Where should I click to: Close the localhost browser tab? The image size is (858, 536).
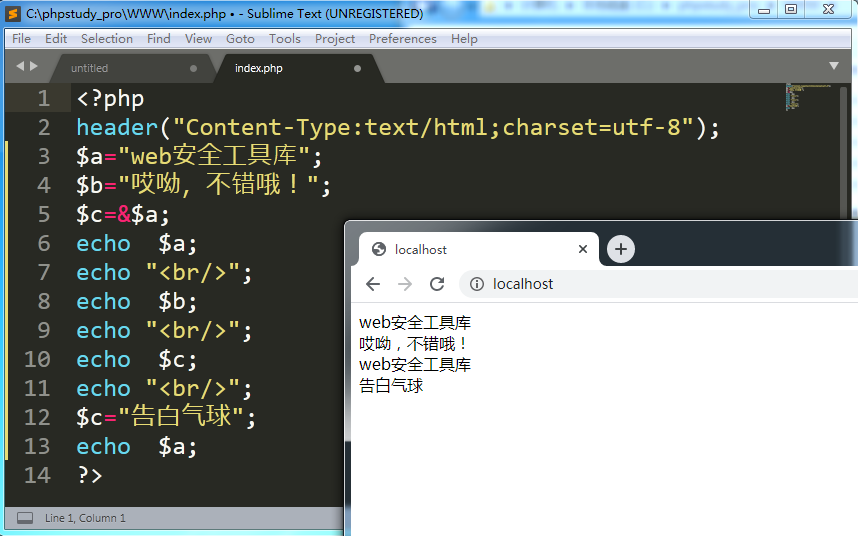583,249
